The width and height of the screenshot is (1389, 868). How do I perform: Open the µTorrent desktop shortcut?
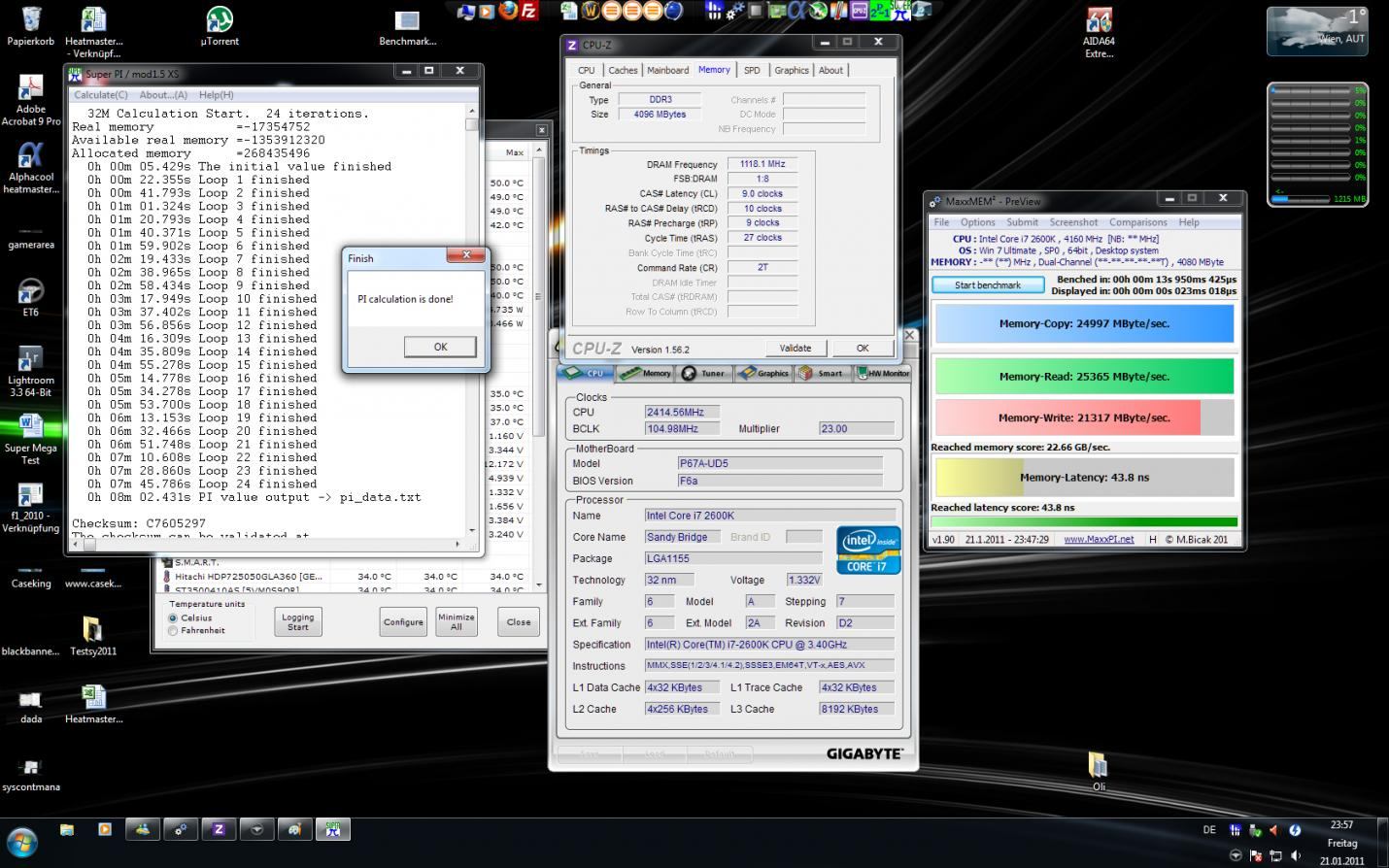220,26
